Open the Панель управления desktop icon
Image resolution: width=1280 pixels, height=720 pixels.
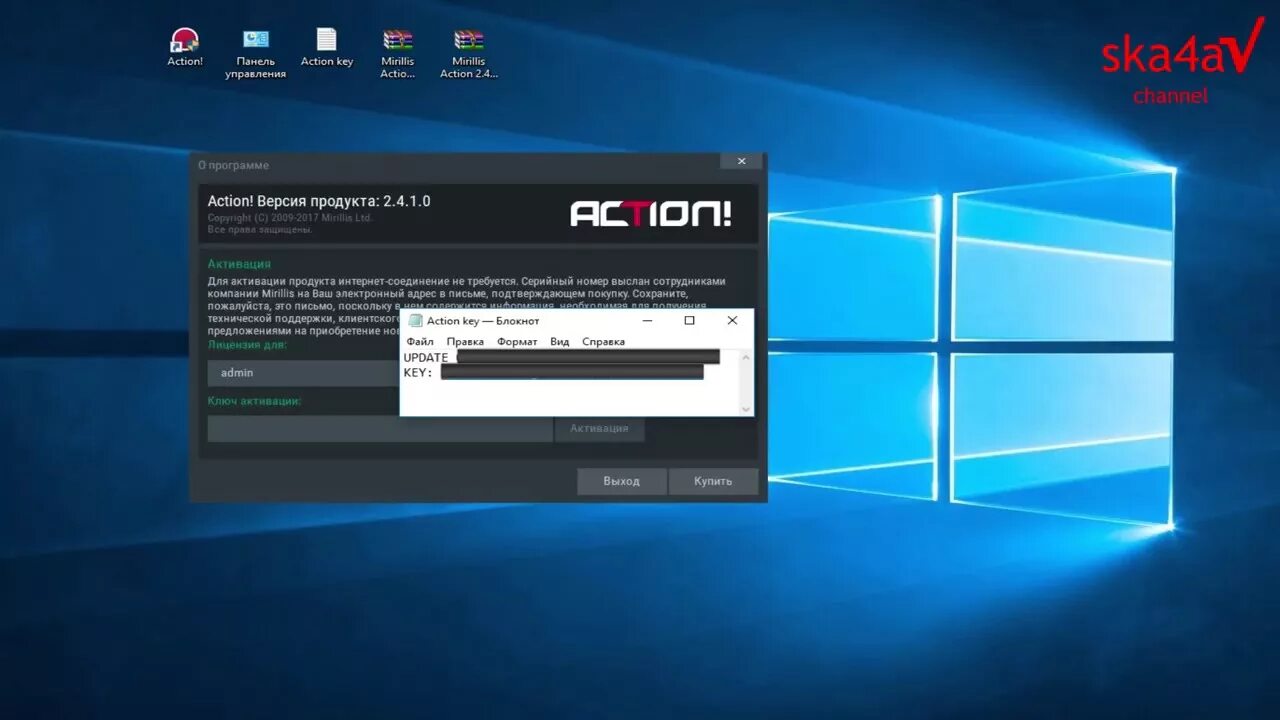pos(256,53)
